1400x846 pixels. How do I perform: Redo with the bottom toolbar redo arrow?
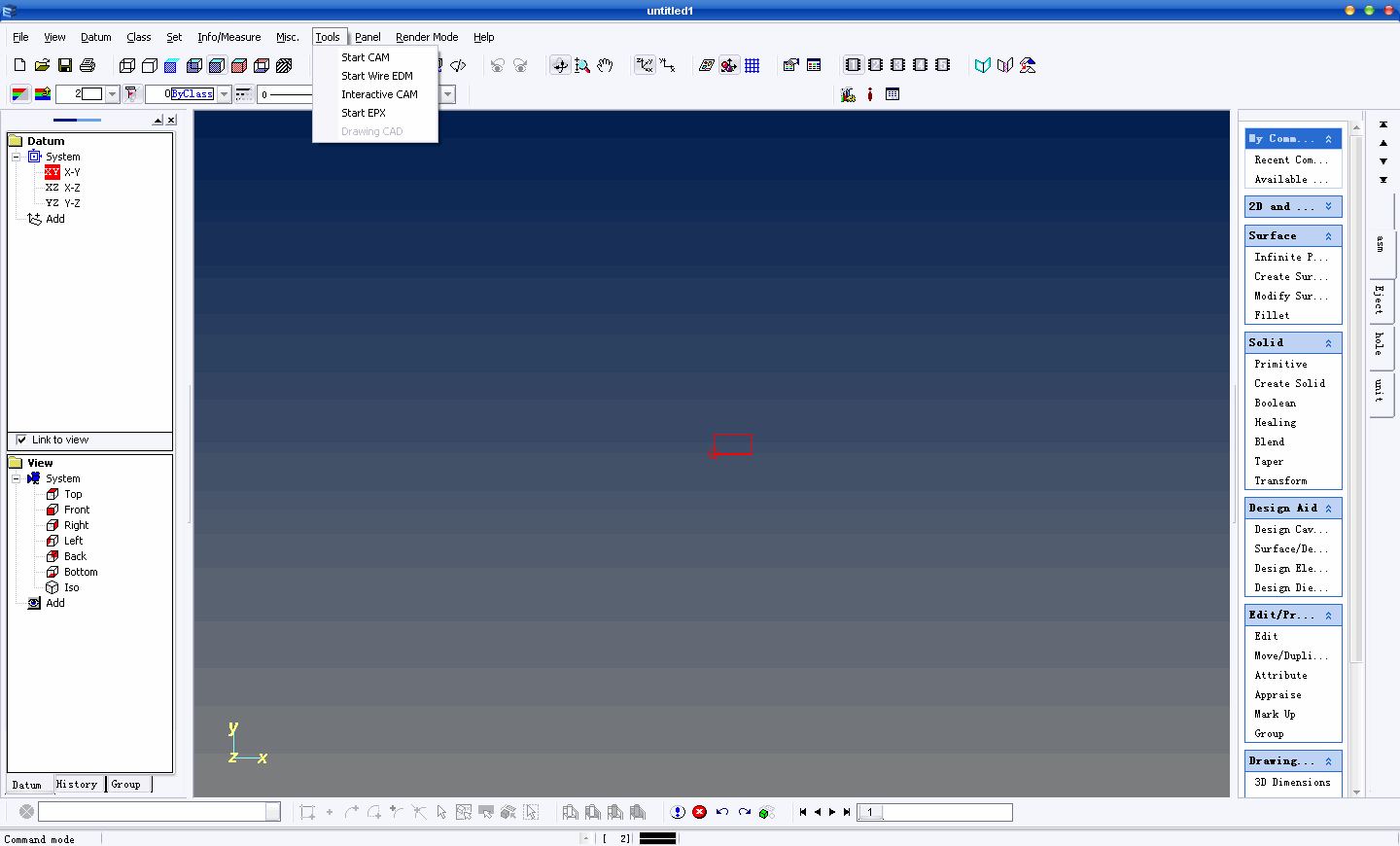(745, 812)
